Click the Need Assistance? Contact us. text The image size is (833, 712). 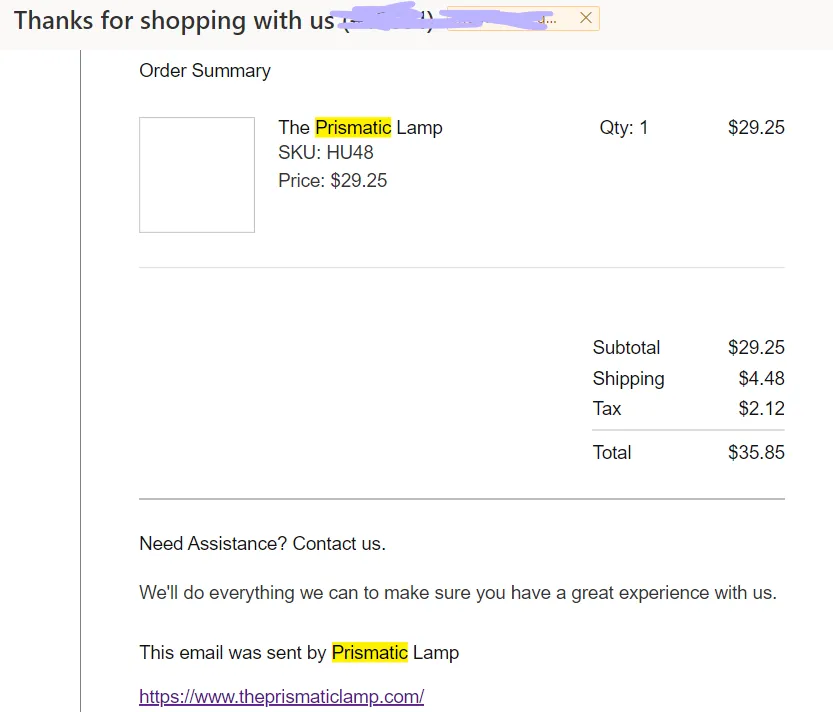[262, 544]
